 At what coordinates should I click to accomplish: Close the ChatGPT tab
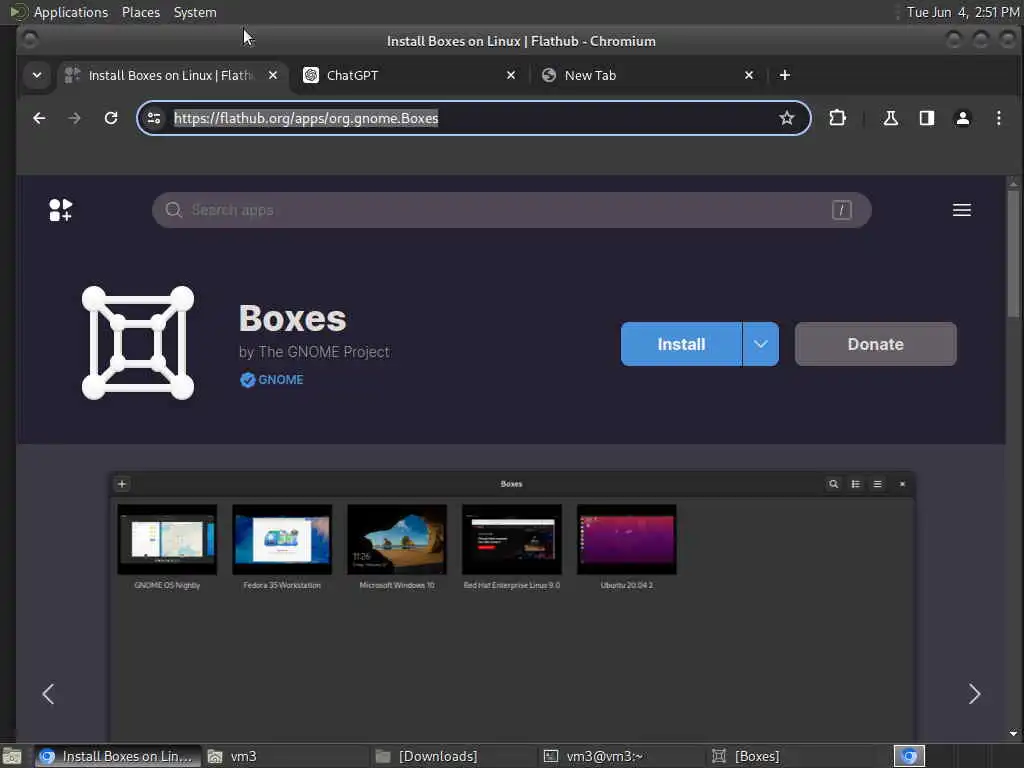click(x=511, y=75)
